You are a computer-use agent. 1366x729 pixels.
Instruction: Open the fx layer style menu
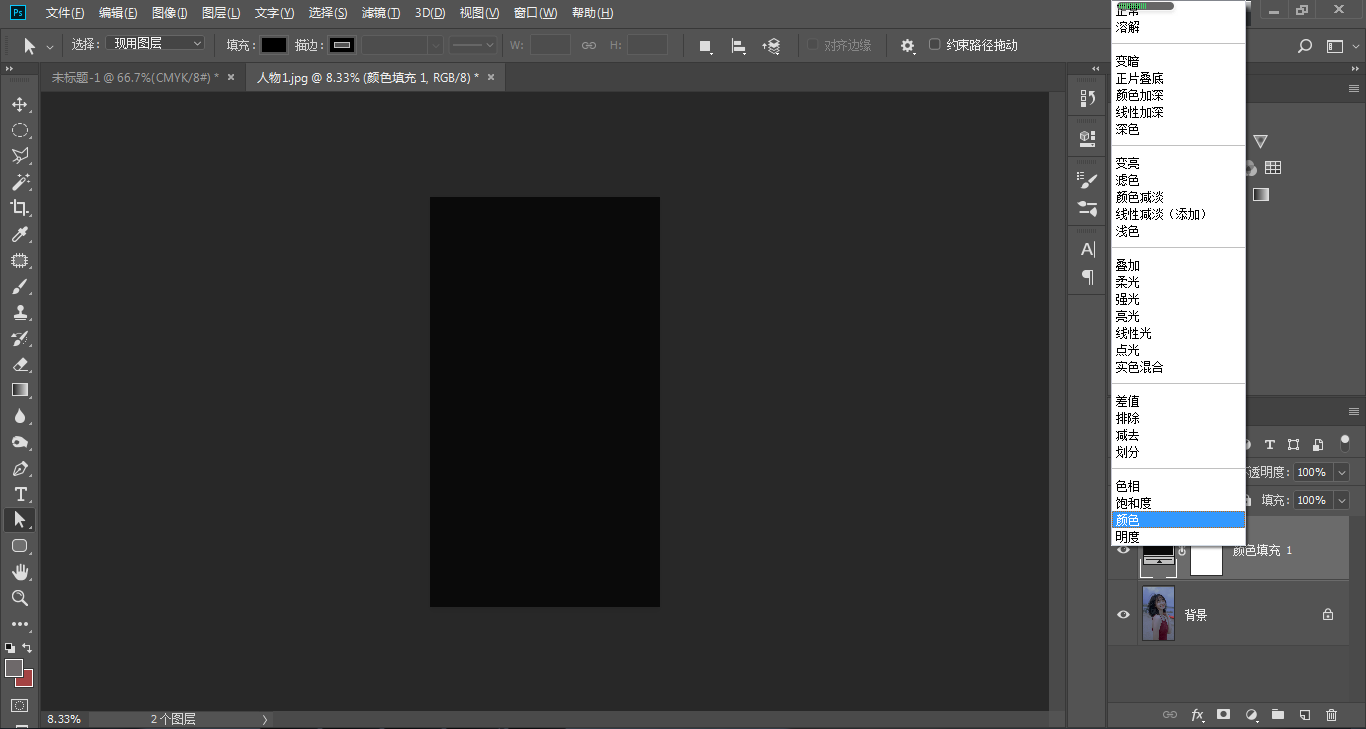1197,715
